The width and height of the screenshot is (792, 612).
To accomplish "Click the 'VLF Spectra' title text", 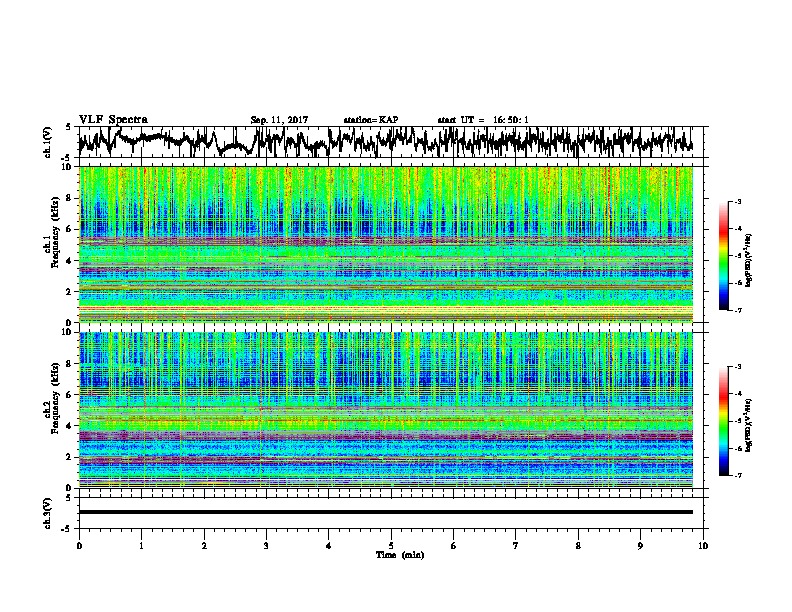I will click(113, 120).
